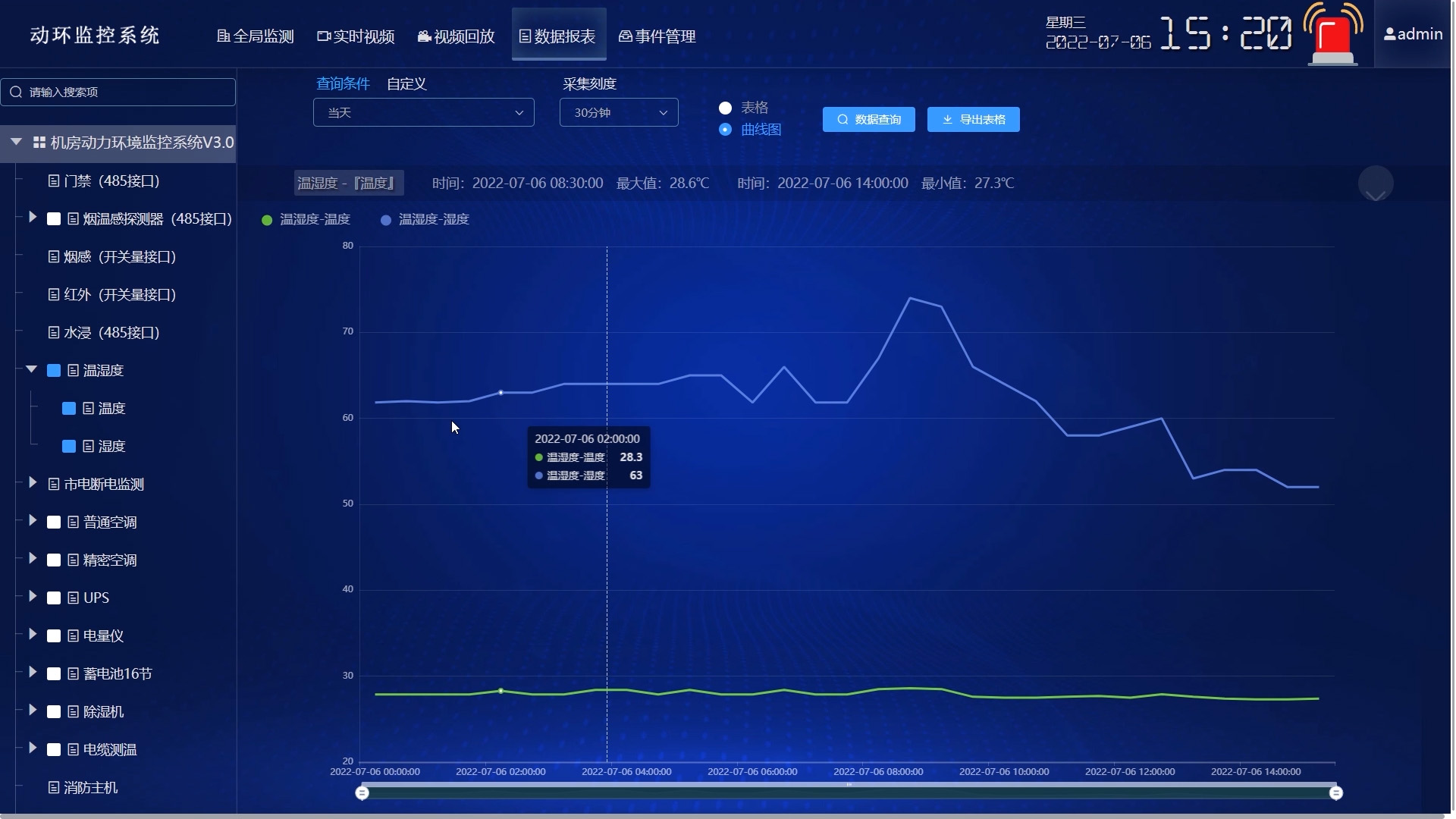This screenshot has width=1456, height=819.
Task: Click the red alarm siren icon
Action: [x=1332, y=36]
